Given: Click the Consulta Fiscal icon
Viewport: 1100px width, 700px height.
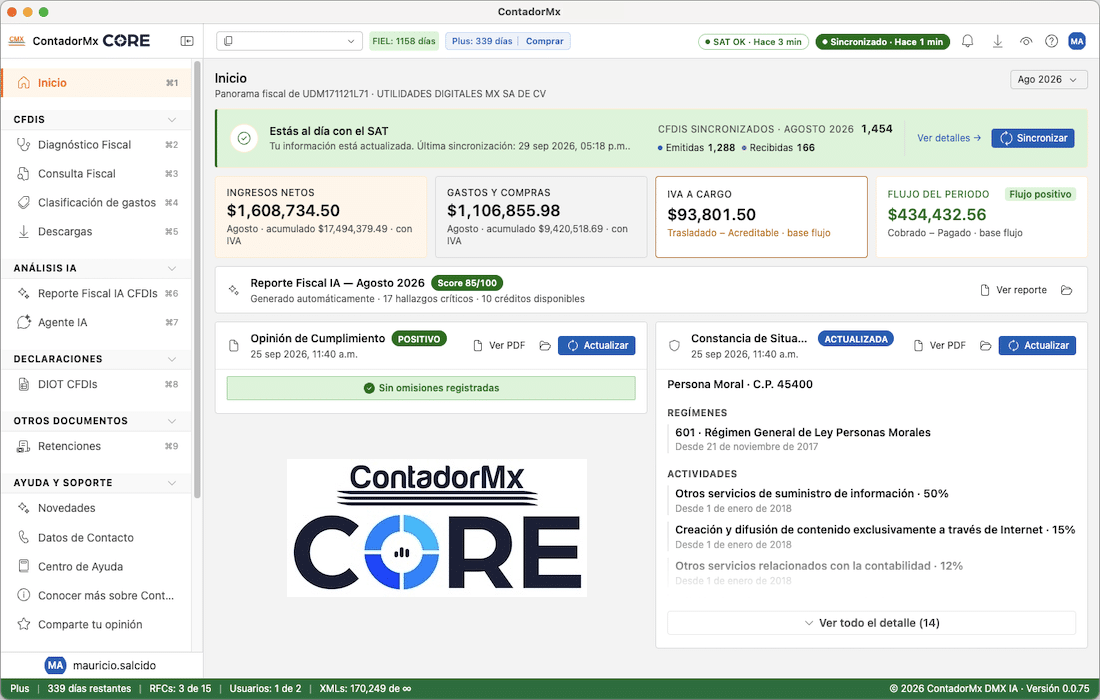Looking at the screenshot, I should 24,173.
